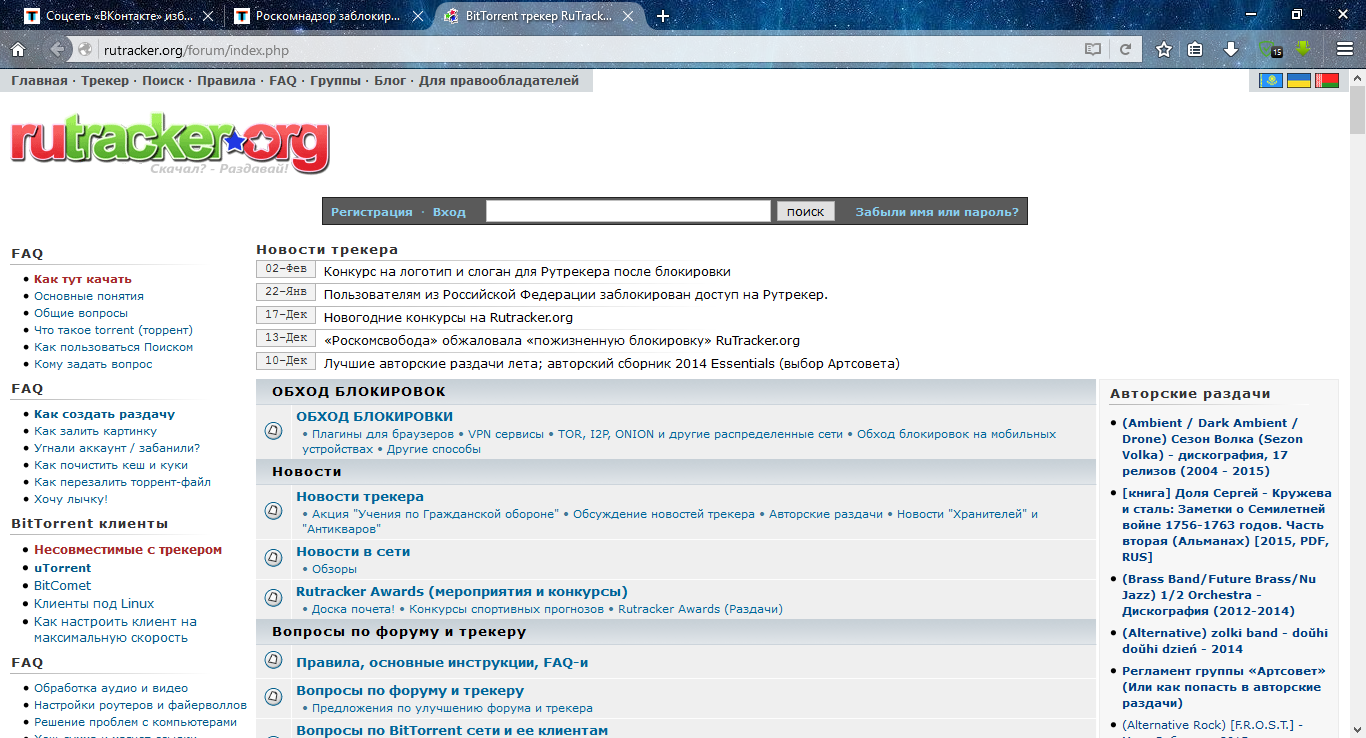The width and height of the screenshot is (1366, 738).
Task: Close the BitTorrent трекер RuTracker tab
Action: click(x=626, y=16)
